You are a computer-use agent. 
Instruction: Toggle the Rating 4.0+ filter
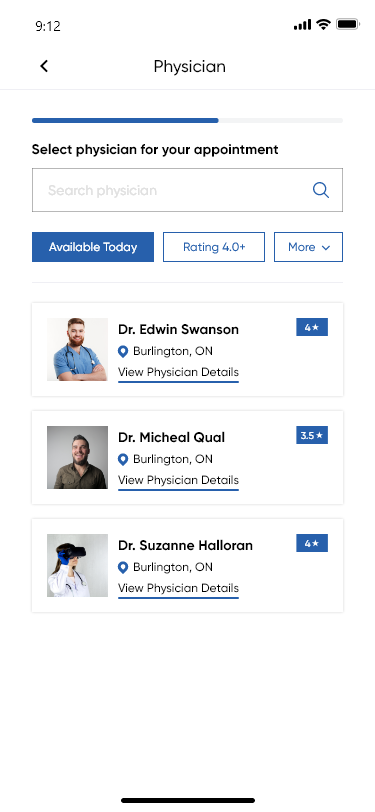click(x=214, y=247)
